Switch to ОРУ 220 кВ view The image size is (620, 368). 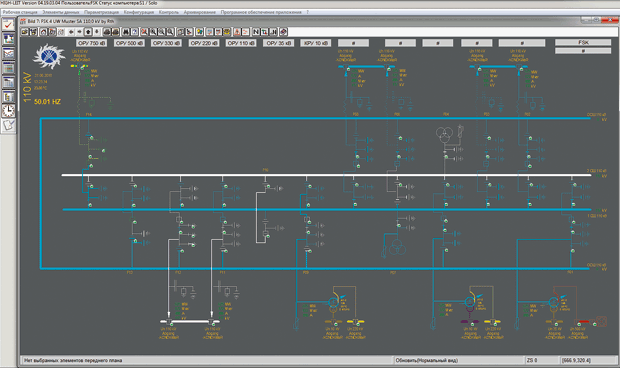click(204, 43)
